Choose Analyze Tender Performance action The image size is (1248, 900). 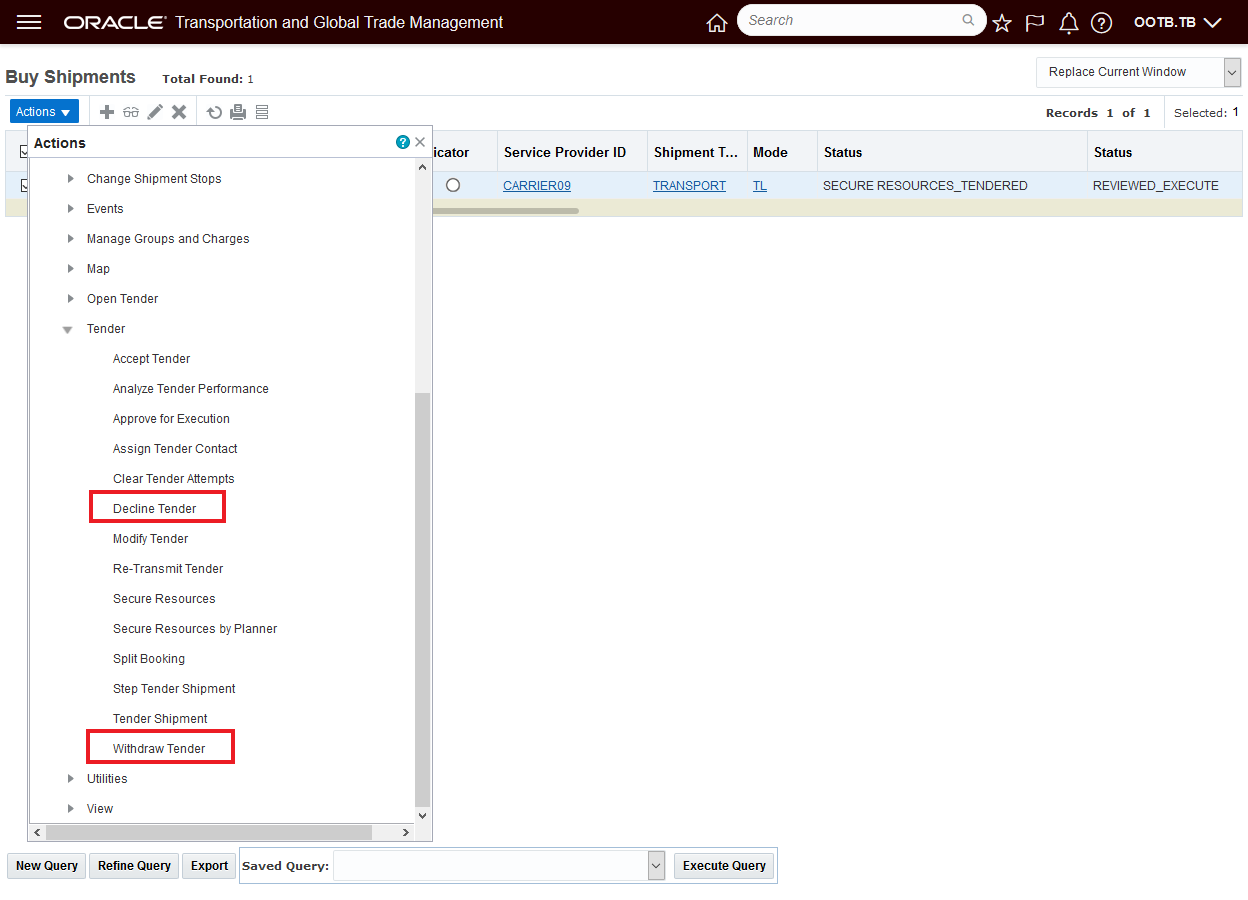point(190,389)
